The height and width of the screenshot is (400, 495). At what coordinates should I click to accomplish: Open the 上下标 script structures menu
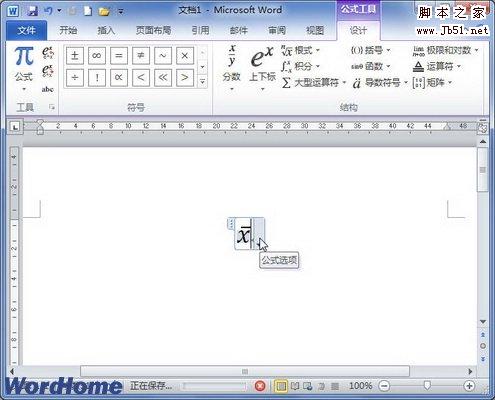(x=263, y=68)
